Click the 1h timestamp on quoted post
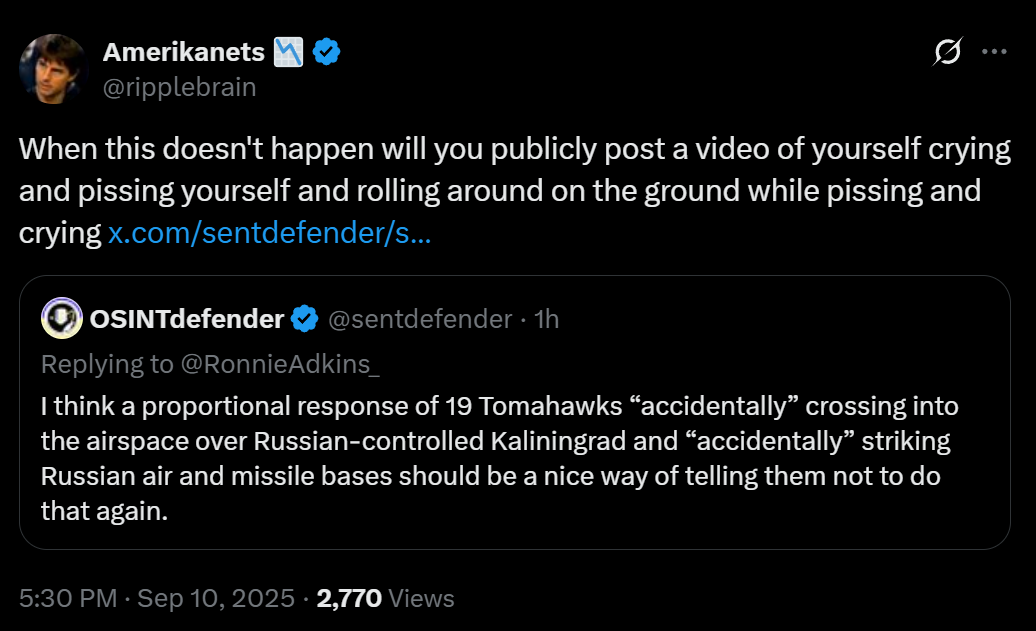This screenshot has height=631, width=1036. (x=547, y=319)
